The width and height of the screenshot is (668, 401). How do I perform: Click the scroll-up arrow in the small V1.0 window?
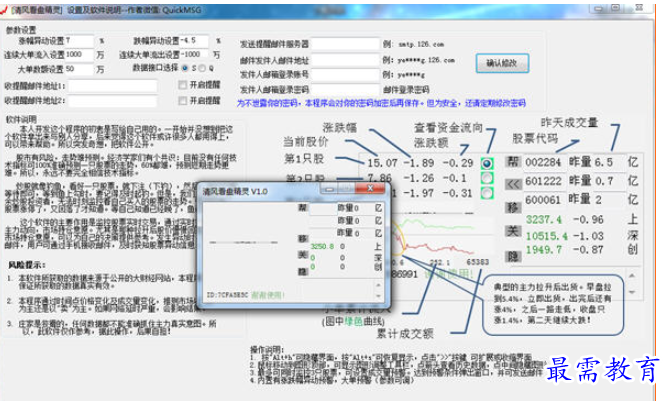coord(378,285)
